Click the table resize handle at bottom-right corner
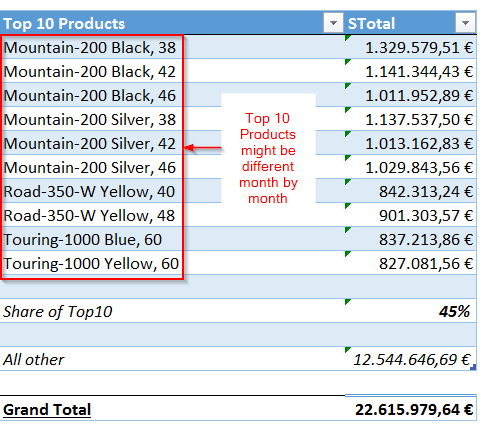Image resolution: width=483 pixels, height=433 pixels. click(x=473, y=367)
